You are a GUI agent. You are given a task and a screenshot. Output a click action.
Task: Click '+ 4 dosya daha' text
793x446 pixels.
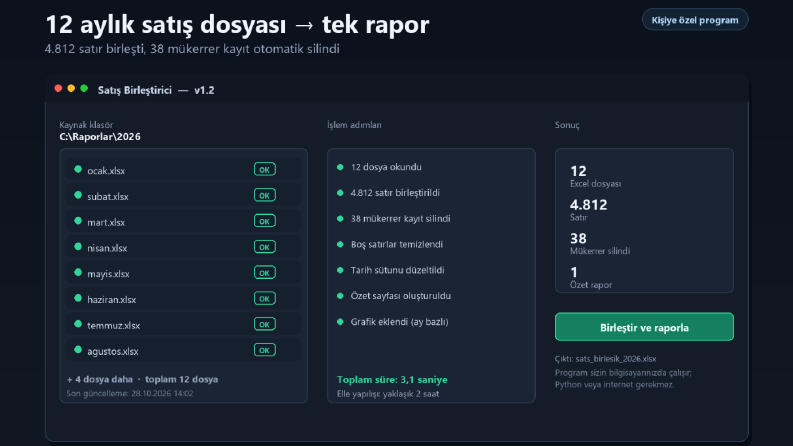pyautogui.click(x=100, y=379)
